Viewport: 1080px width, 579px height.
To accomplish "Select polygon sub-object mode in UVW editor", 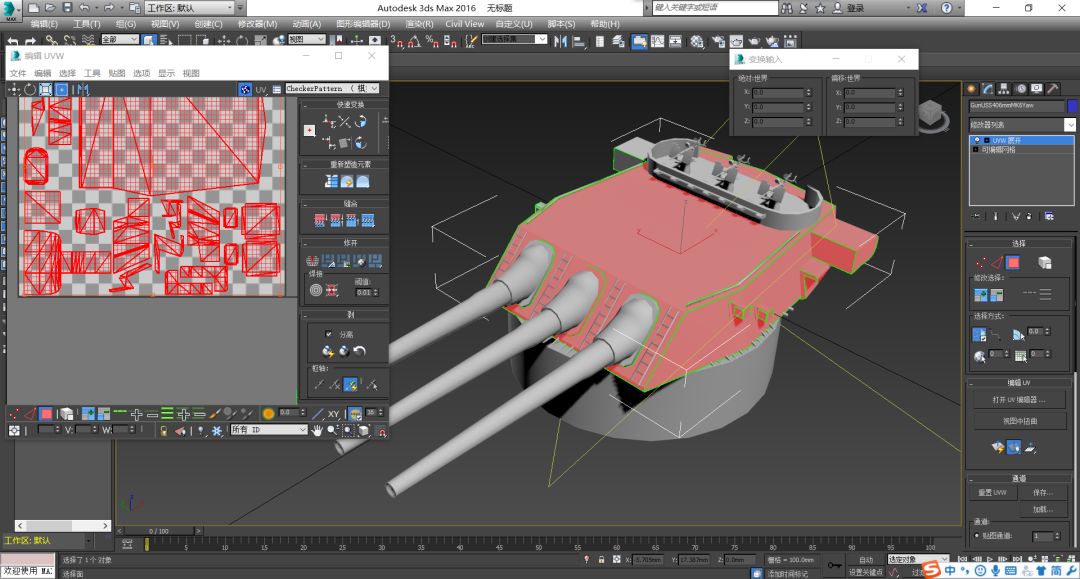I will point(45,413).
